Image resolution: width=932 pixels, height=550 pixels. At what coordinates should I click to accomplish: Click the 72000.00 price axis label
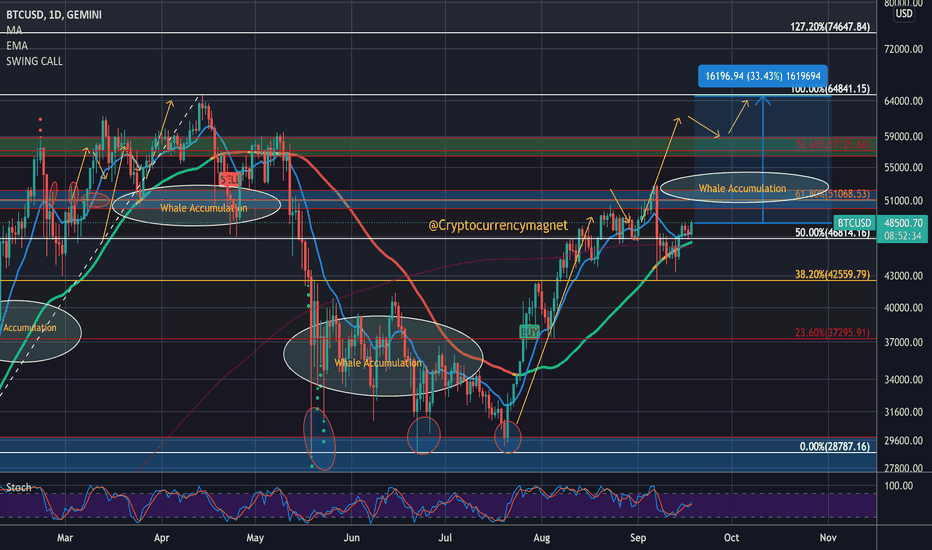(x=903, y=49)
